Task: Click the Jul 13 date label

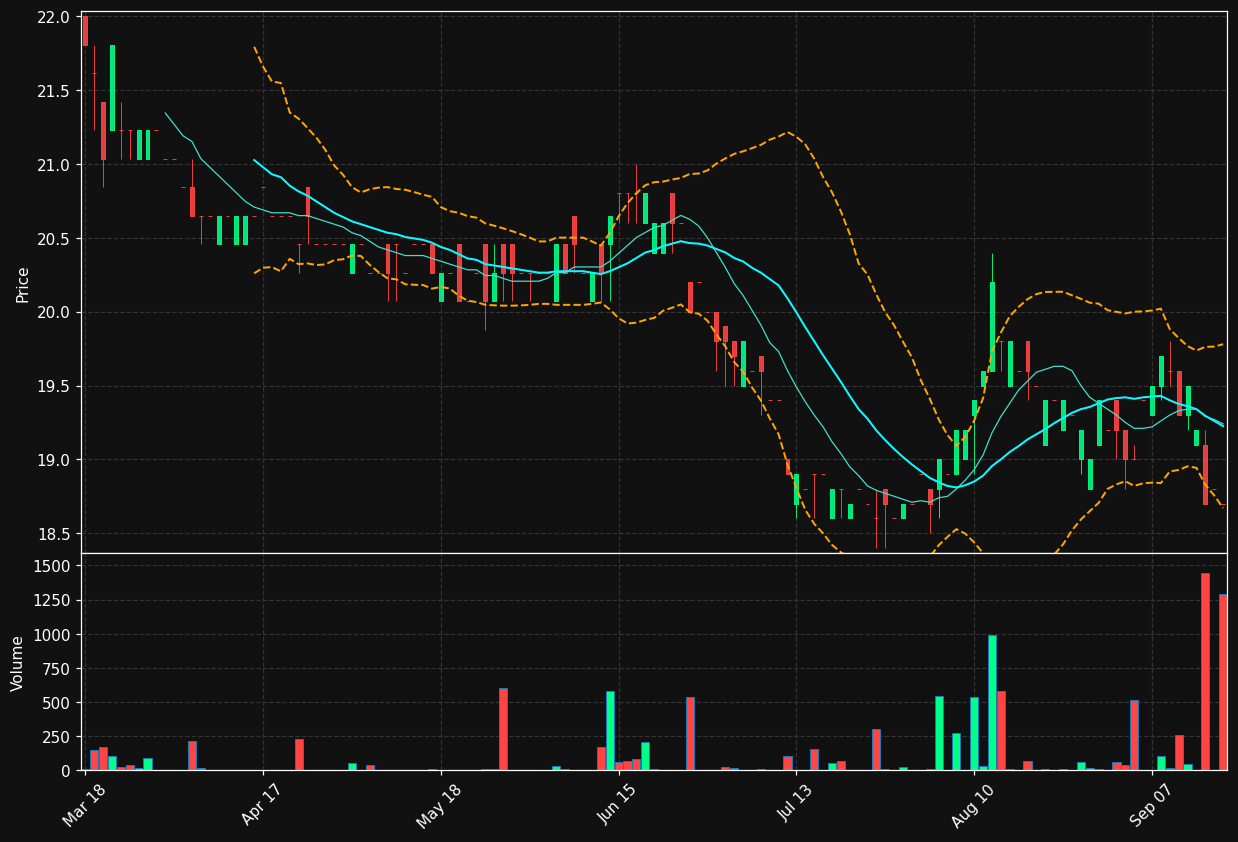Action: coord(795,804)
